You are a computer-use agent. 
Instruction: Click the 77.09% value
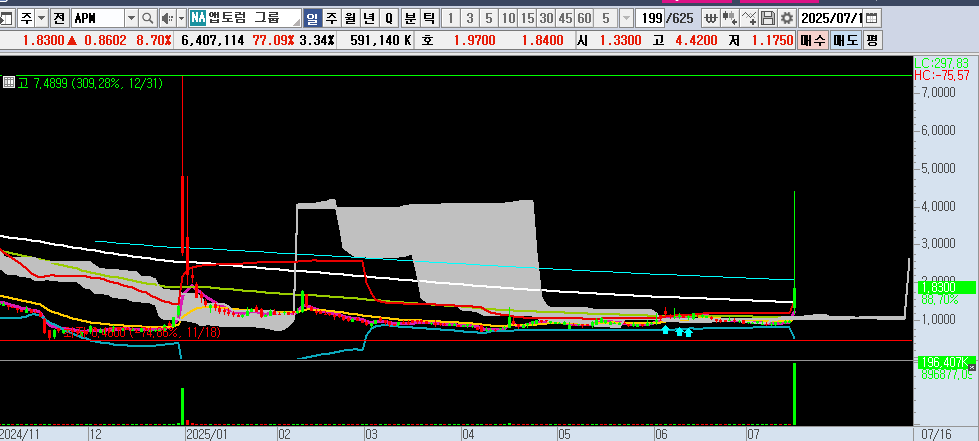pyautogui.click(x=274, y=41)
